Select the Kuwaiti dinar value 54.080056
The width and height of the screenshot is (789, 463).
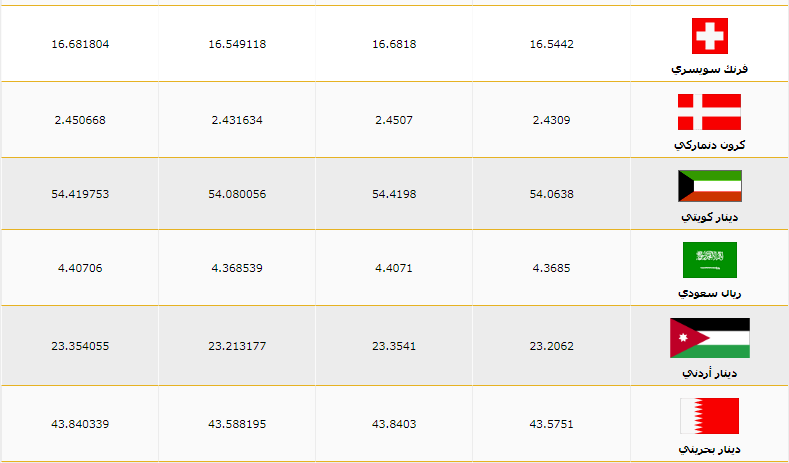point(237,194)
